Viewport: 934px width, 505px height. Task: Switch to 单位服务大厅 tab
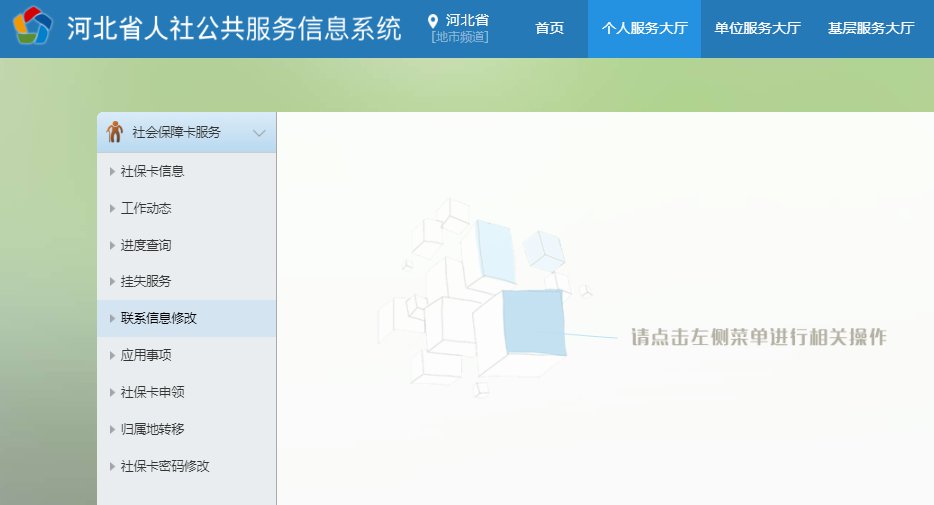(757, 28)
